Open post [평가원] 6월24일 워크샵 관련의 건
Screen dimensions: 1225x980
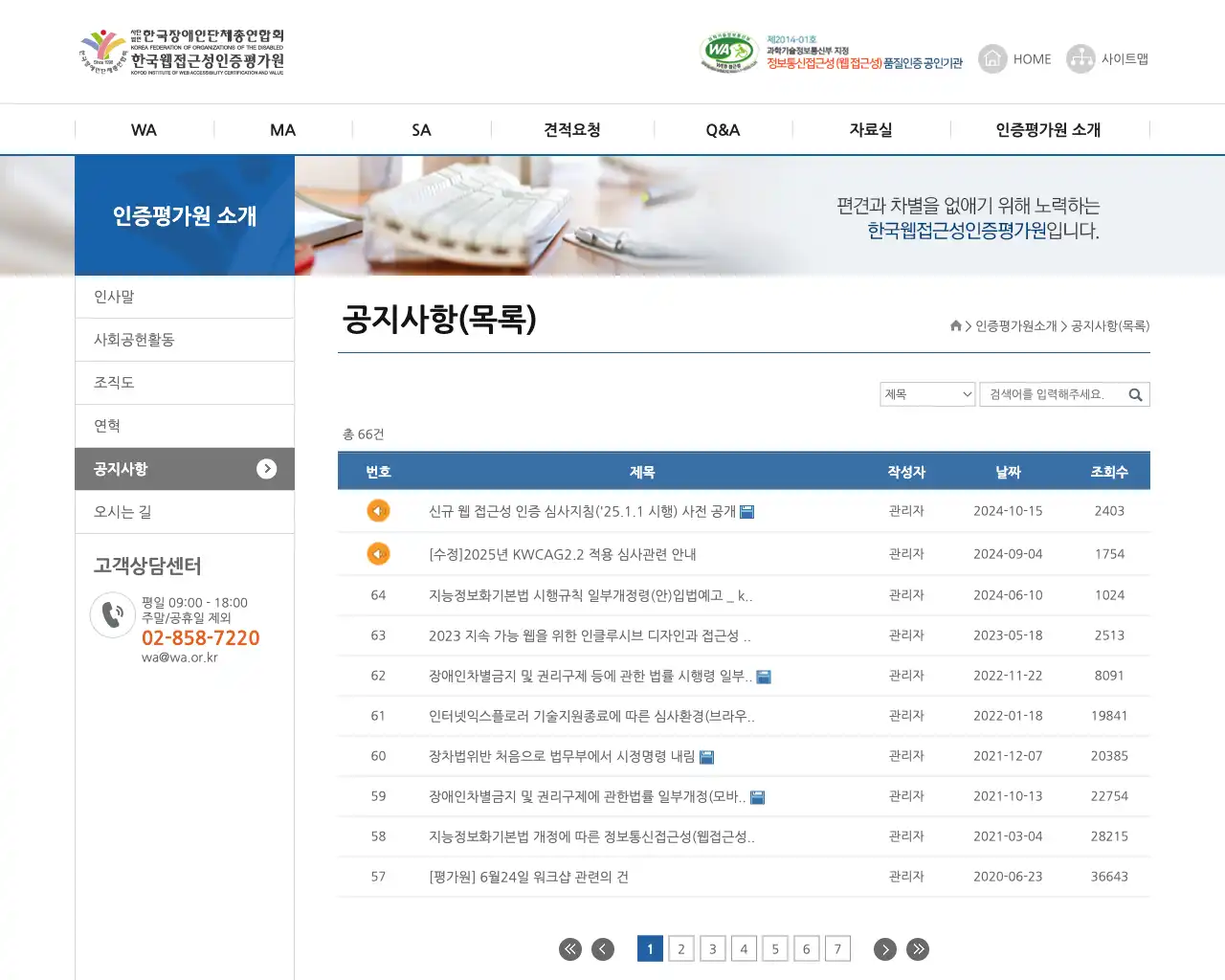(x=528, y=877)
